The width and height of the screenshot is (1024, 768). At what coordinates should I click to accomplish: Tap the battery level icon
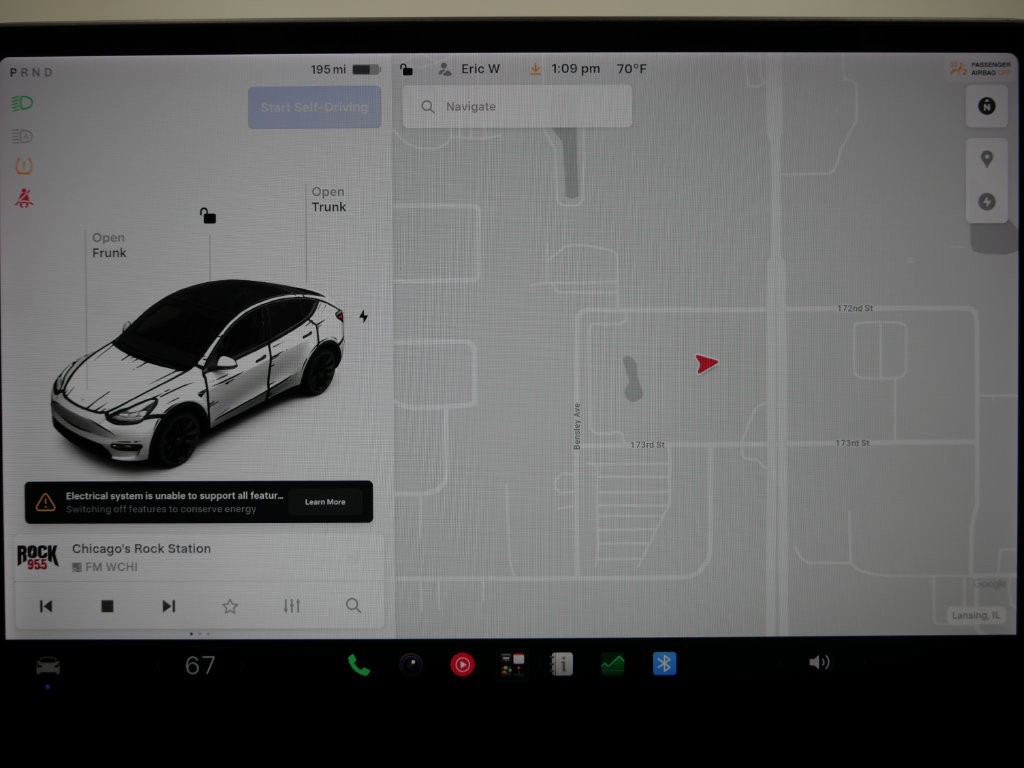pyautogui.click(x=366, y=69)
